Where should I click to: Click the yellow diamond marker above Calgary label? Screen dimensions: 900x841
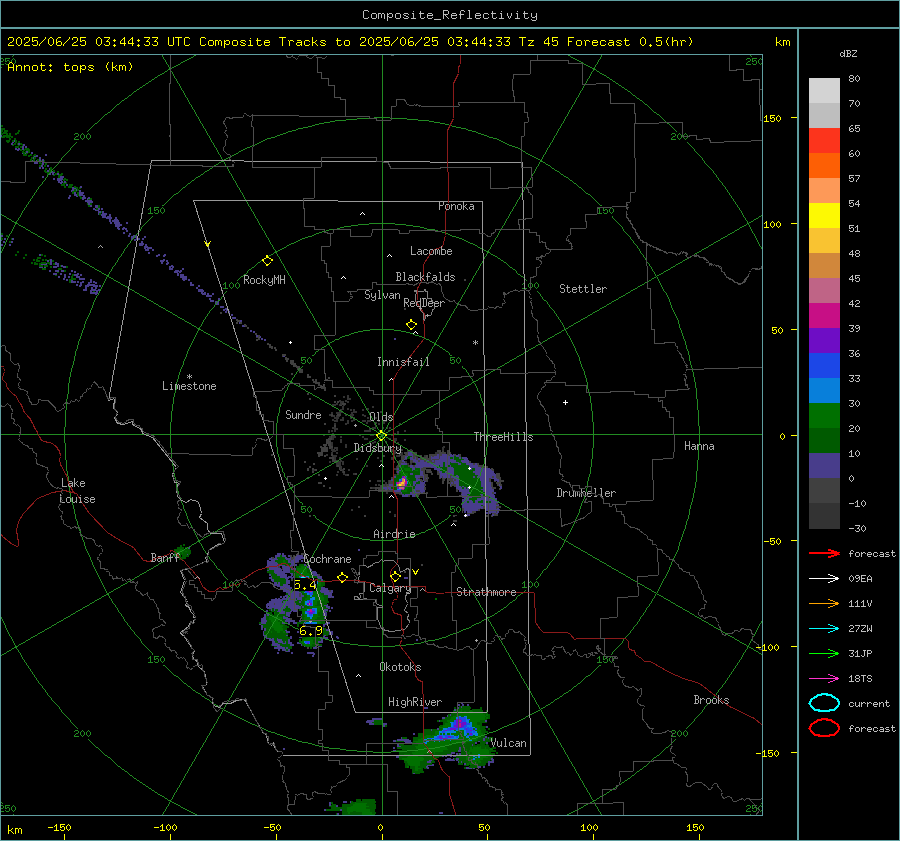(x=395, y=576)
